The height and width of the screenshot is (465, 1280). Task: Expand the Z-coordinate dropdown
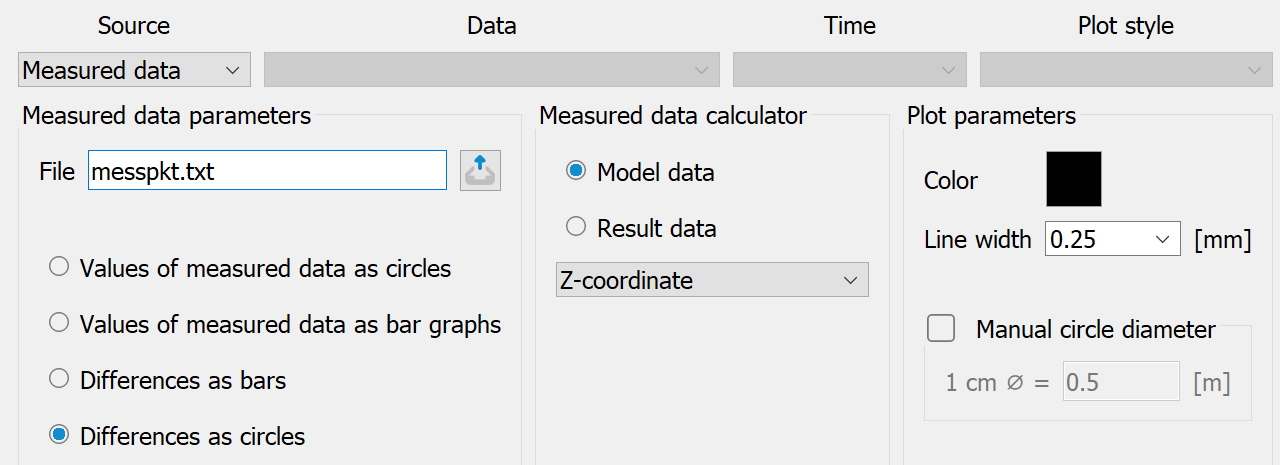tap(712, 280)
